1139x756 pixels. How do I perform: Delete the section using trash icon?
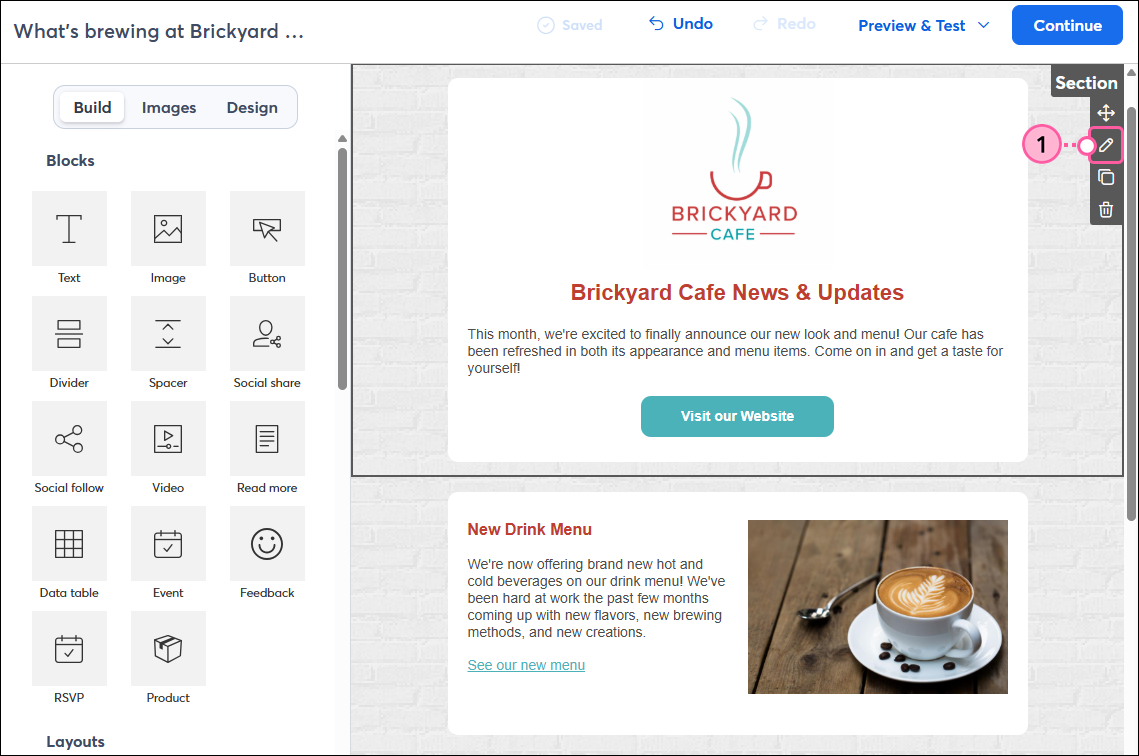point(1106,209)
